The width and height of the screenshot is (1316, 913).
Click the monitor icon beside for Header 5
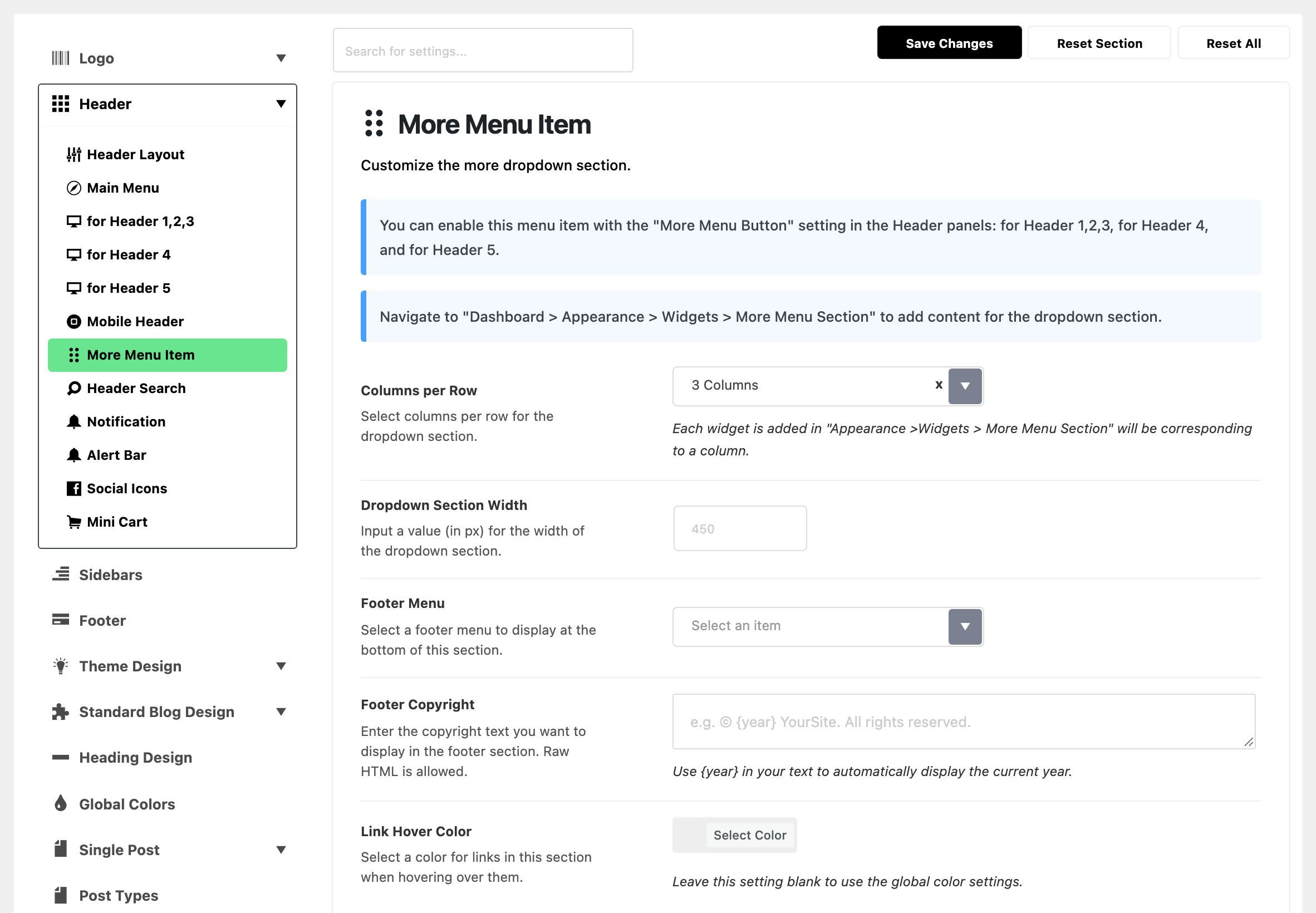74,288
